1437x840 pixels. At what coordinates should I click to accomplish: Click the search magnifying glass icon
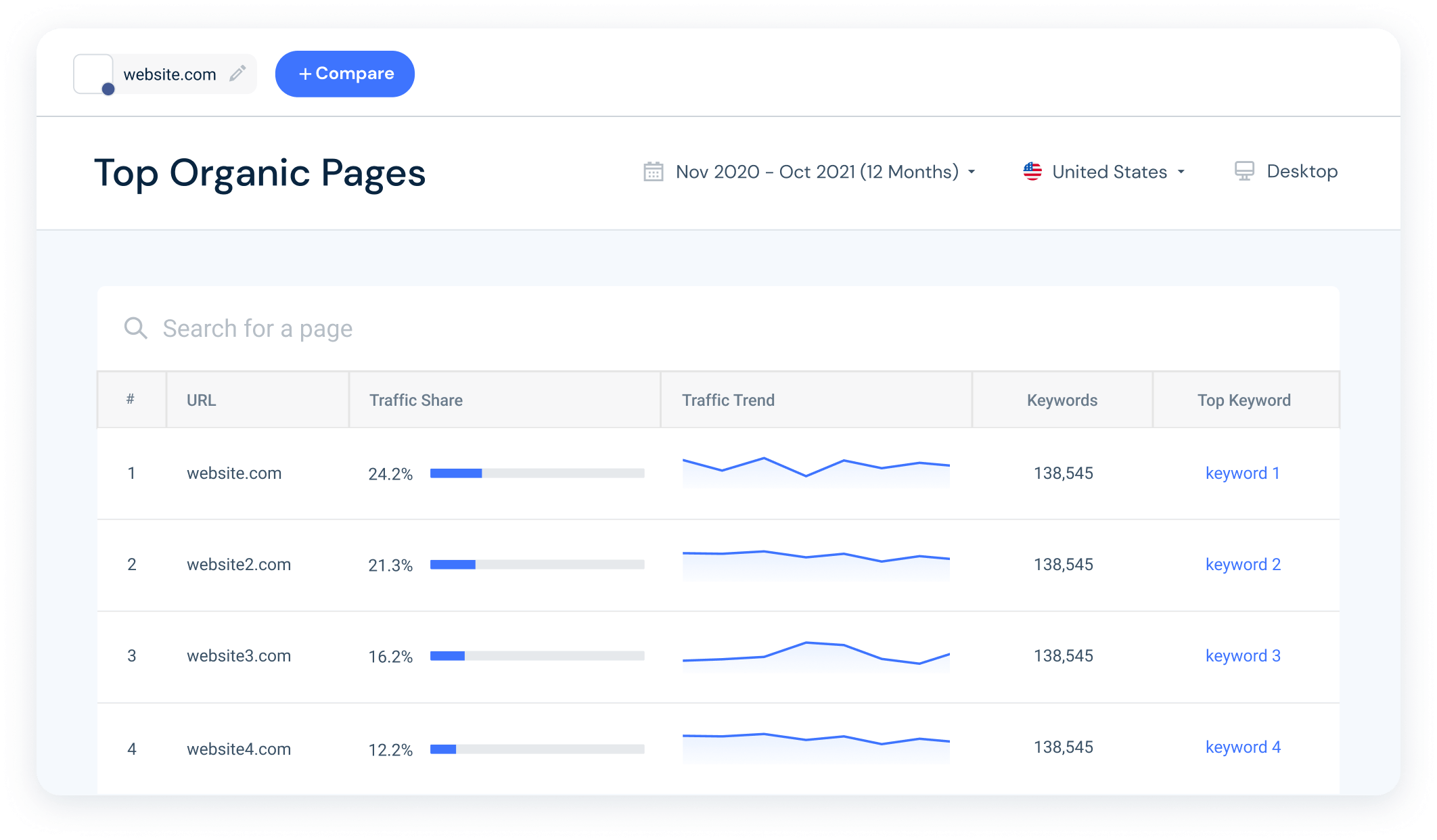click(135, 328)
